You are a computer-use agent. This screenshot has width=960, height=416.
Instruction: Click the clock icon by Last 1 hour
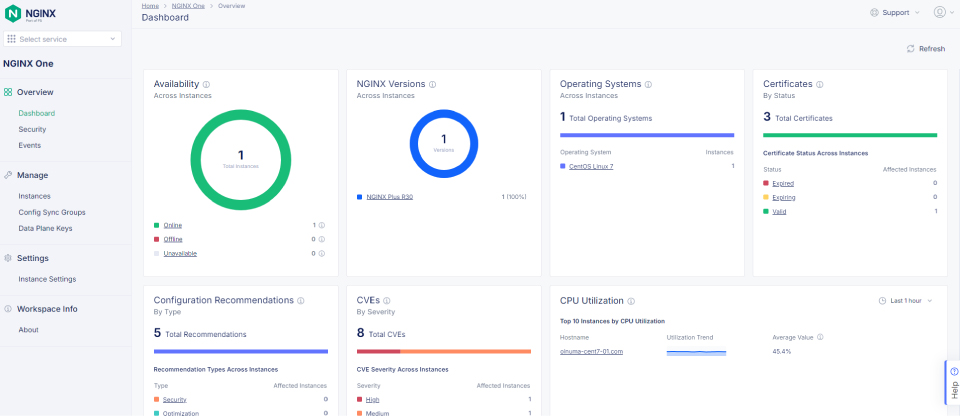click(x=882, y=301)
